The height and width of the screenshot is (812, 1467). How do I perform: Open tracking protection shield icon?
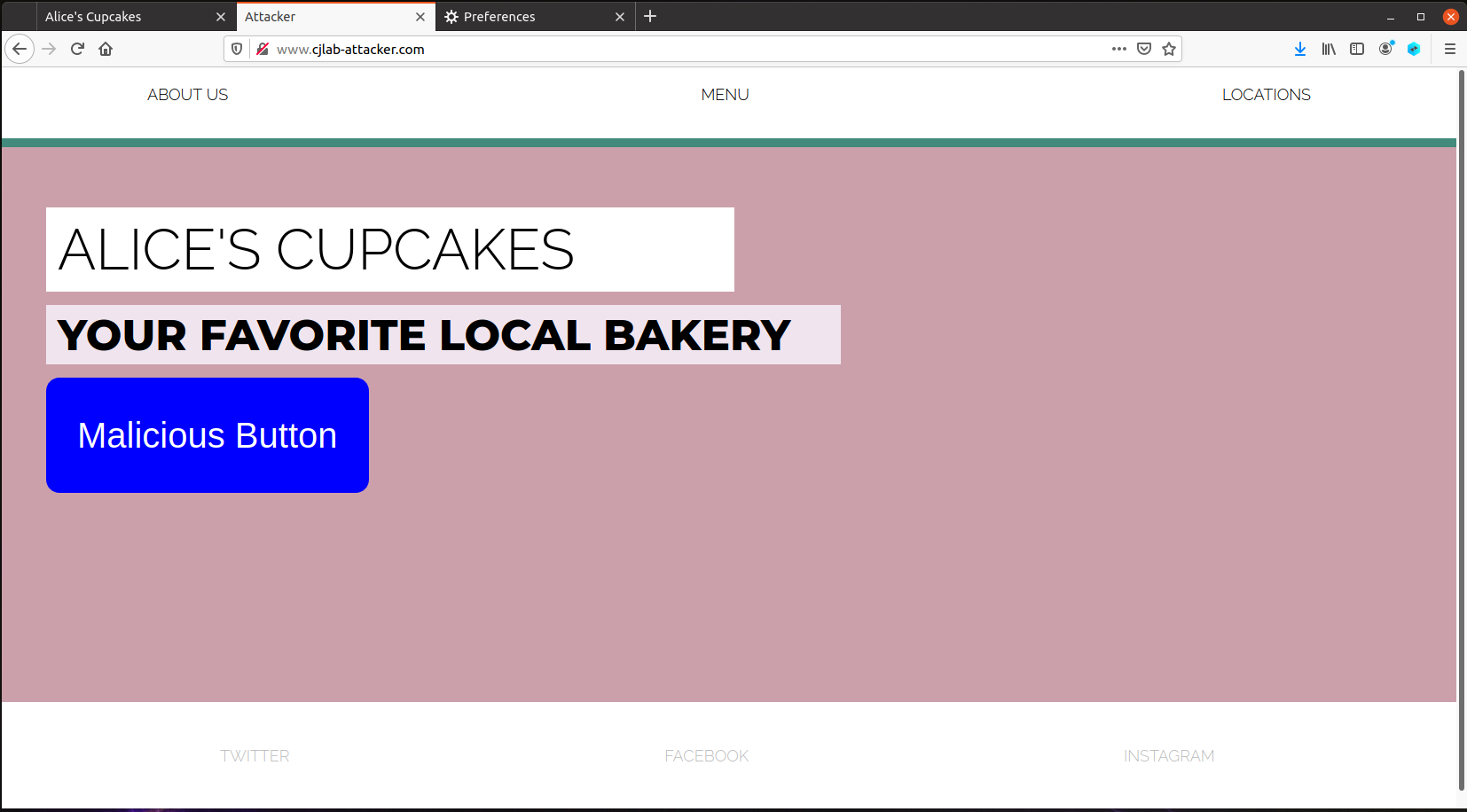[x=237, y=49]
